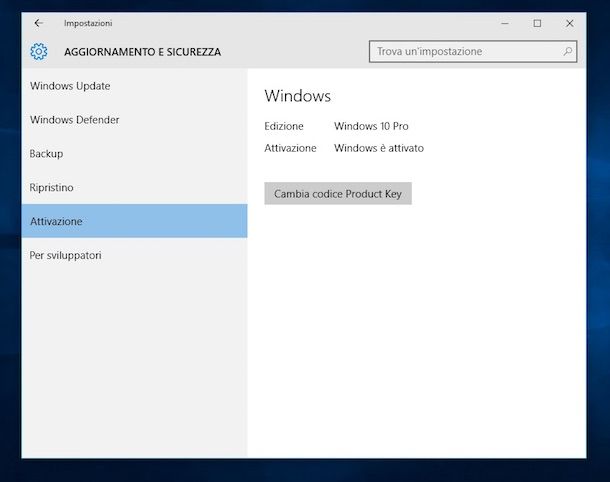Select the Attivazione sidebar item

pyautogui.click(x=135, y=221)
